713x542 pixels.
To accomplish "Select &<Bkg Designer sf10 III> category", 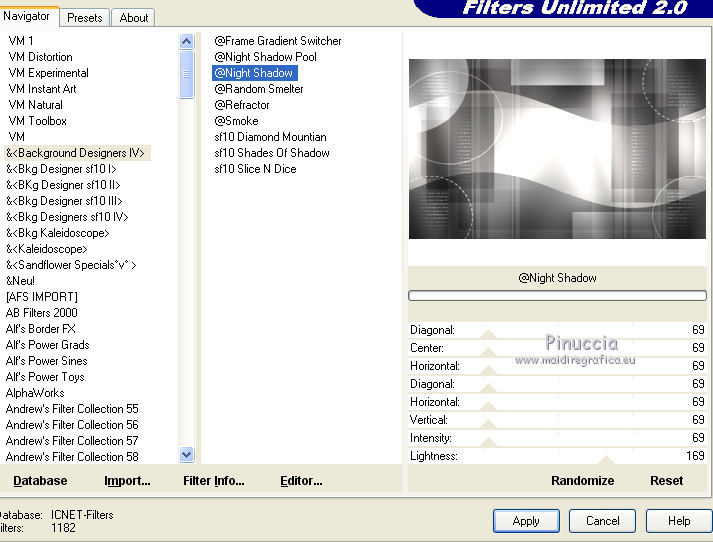I will 64,201.
